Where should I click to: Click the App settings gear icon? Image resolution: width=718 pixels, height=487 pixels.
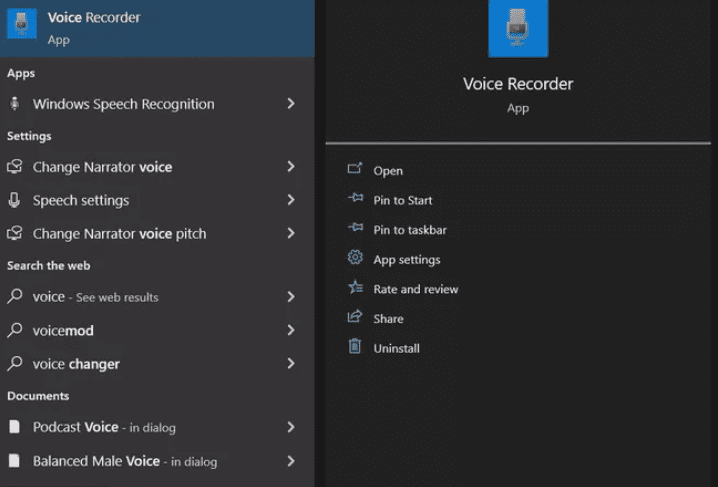(x=355, y=259)
